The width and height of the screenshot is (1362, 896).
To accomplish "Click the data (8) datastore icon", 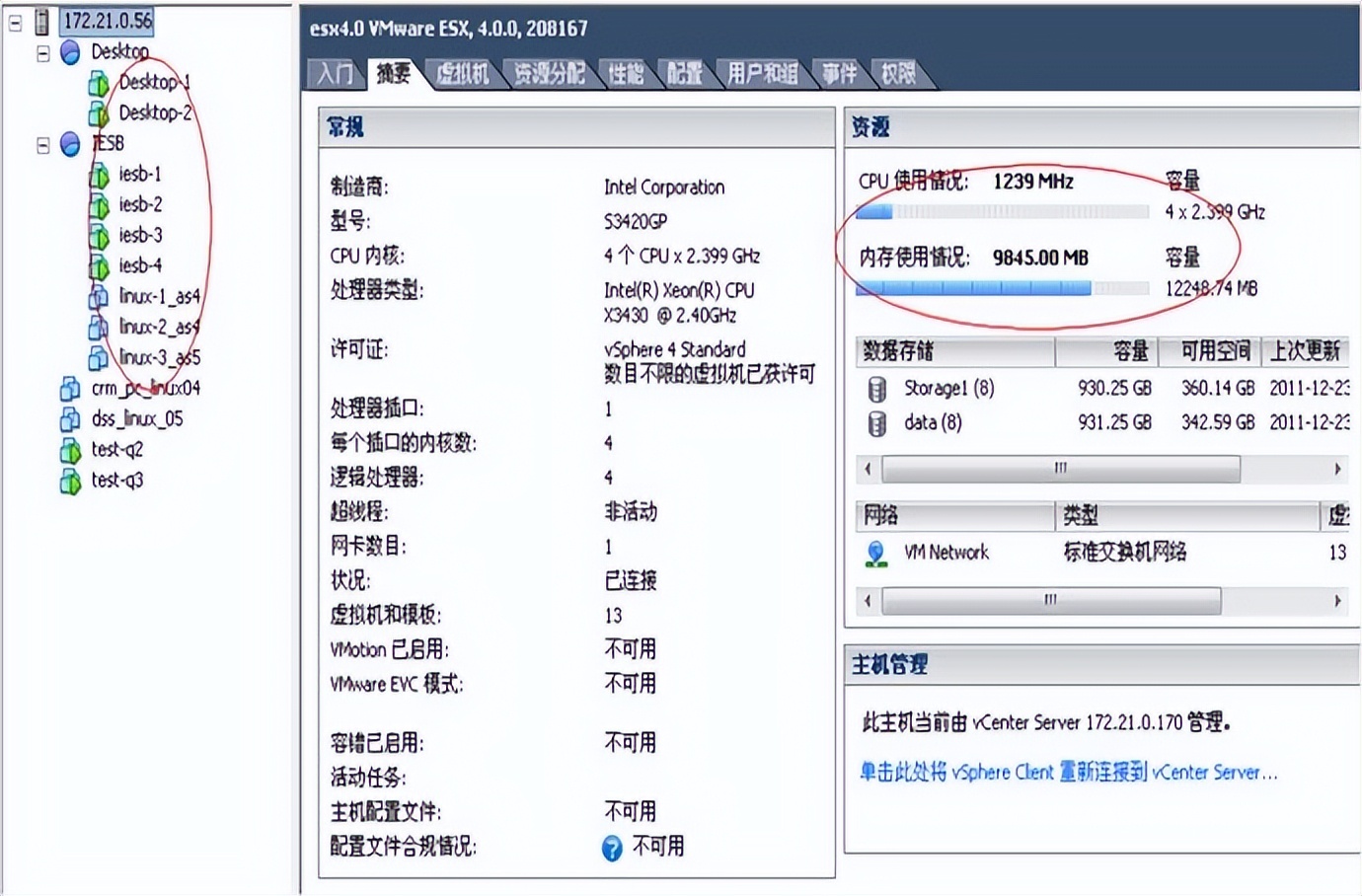I will tap(876, 423).
